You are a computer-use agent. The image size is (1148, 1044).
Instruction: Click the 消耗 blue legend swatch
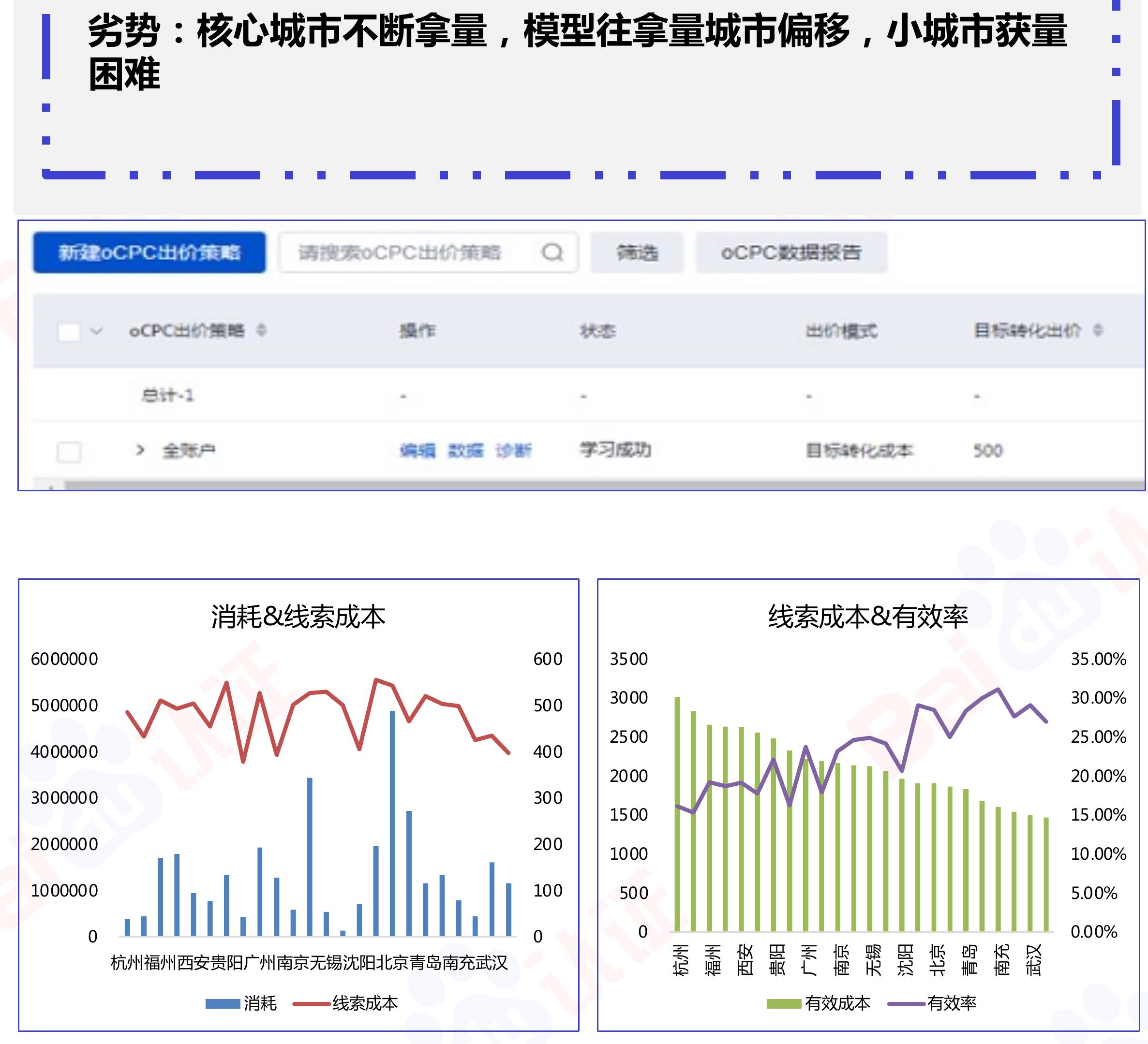tap(223, 1004)
